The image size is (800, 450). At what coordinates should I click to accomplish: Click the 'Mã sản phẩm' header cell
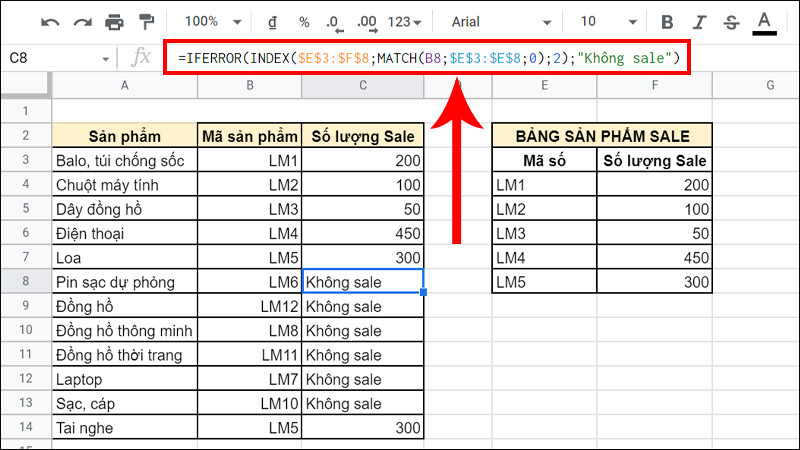(249, 136)
